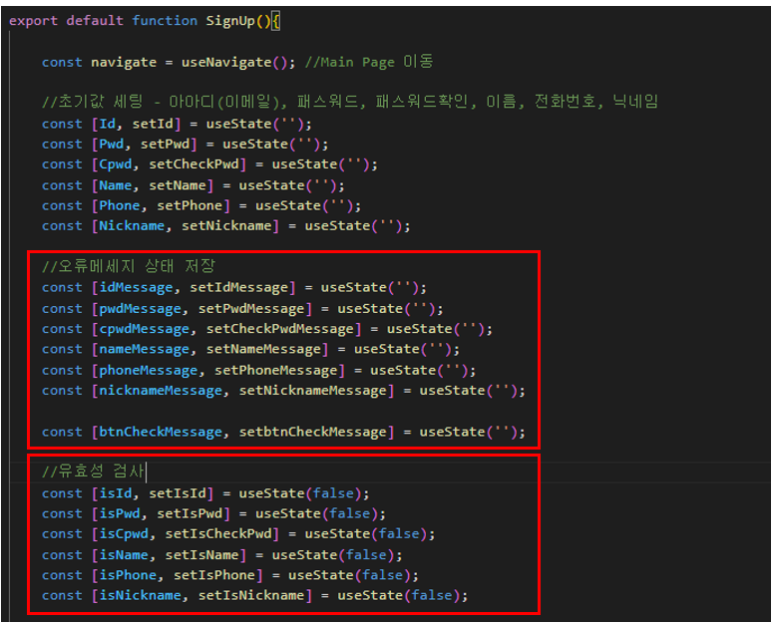Click the isId variable
773x623 pixels.
[115, 494]
